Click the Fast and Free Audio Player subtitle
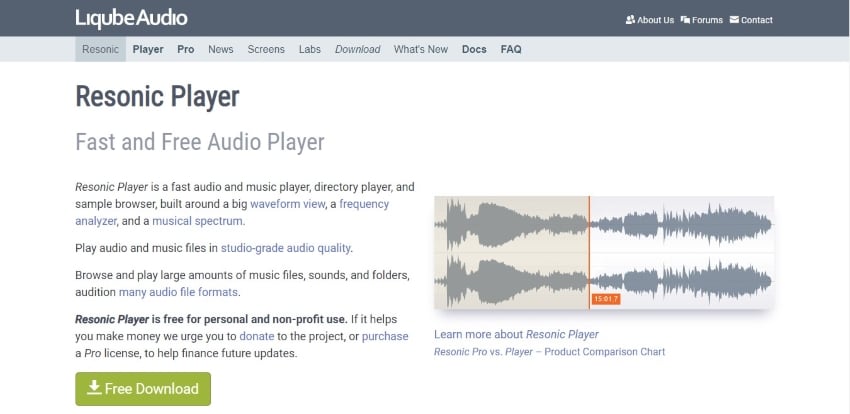The width and height of the screenshot is (850, 414). (200, 142)
